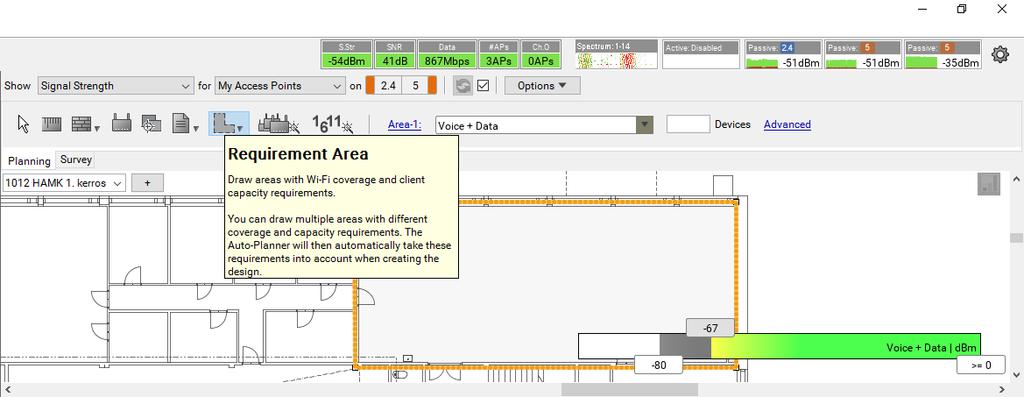Click the -67 legend slider handle
Screen dimensions: 1024x397
click(711, 328)
